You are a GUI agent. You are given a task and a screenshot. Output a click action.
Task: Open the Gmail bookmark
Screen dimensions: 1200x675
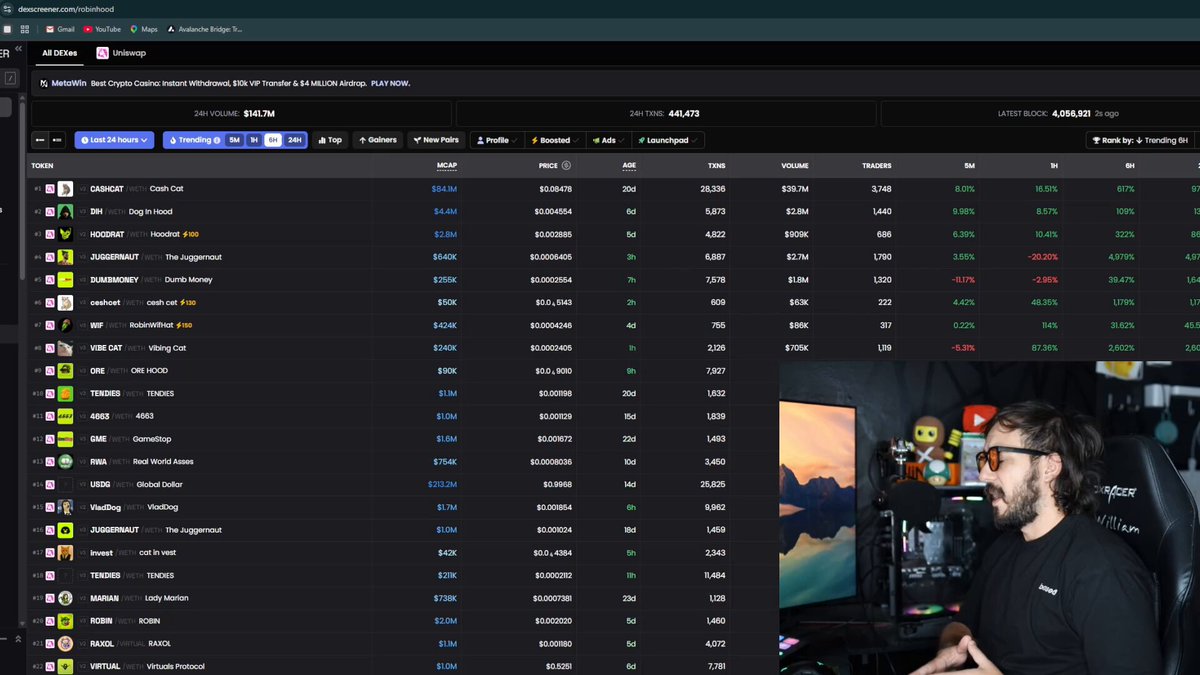point(60,29)
